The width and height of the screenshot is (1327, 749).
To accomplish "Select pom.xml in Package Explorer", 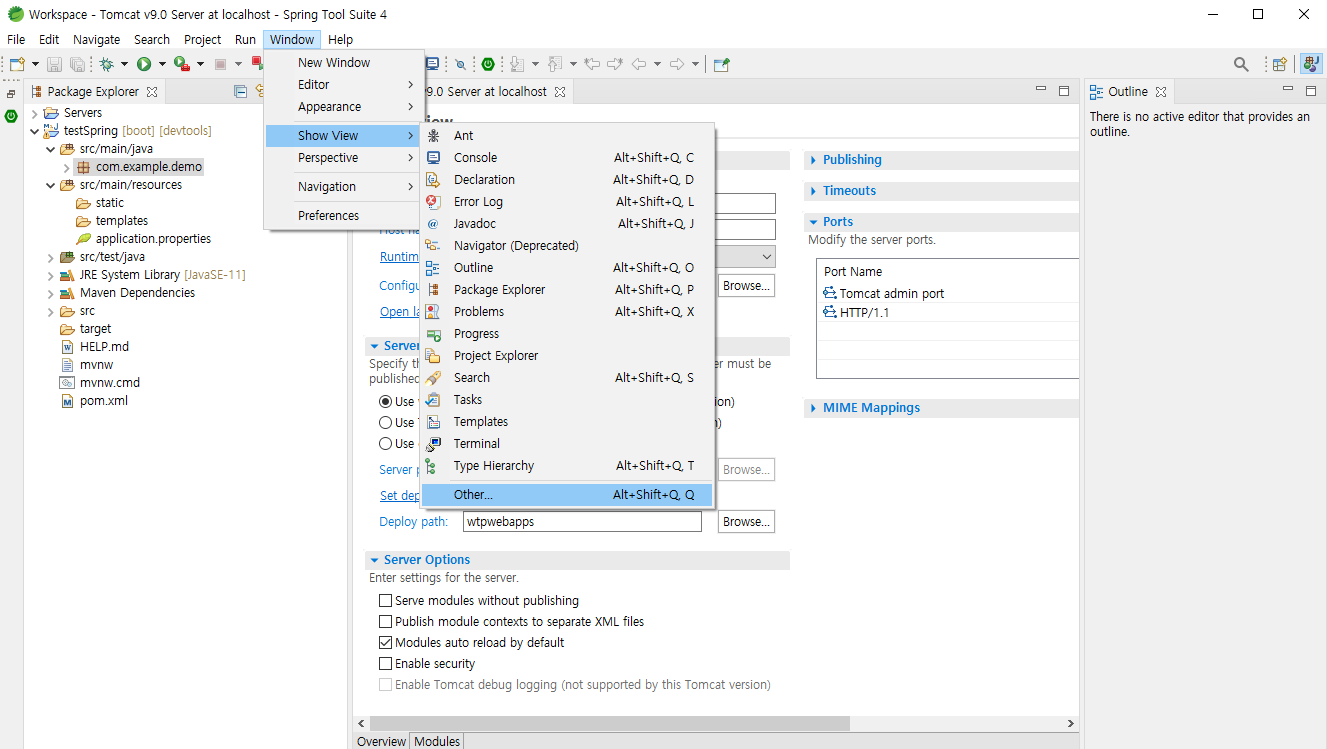I will [104, 401].
